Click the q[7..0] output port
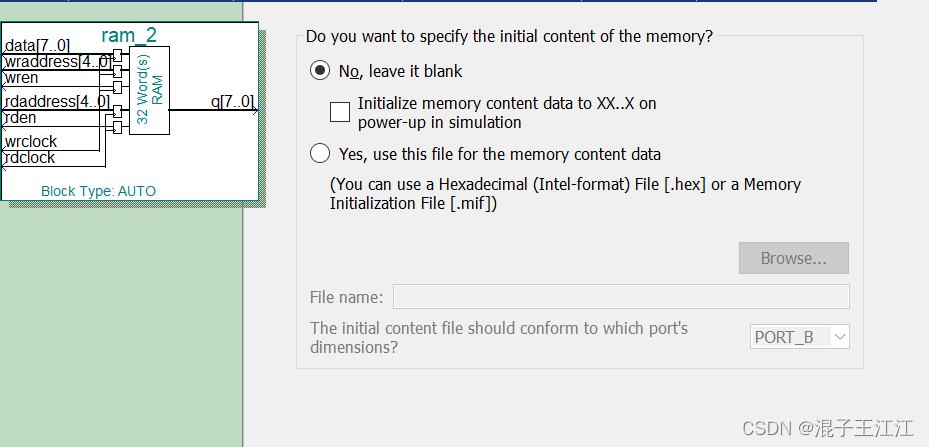 [232, 101]
